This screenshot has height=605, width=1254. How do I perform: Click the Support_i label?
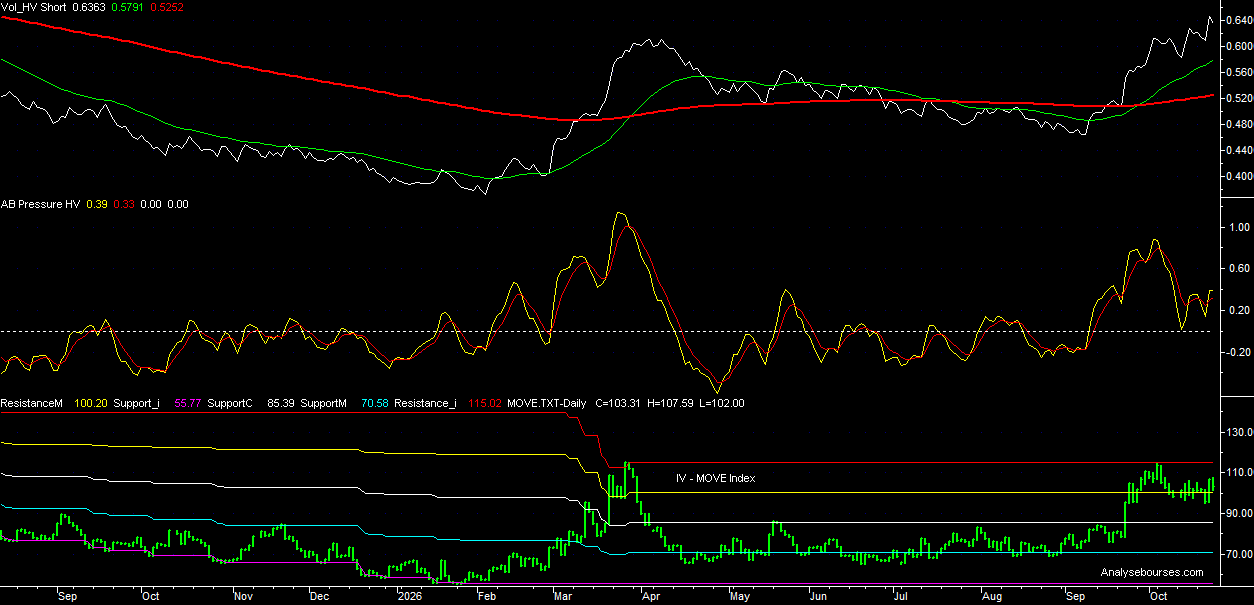[135, 404]
